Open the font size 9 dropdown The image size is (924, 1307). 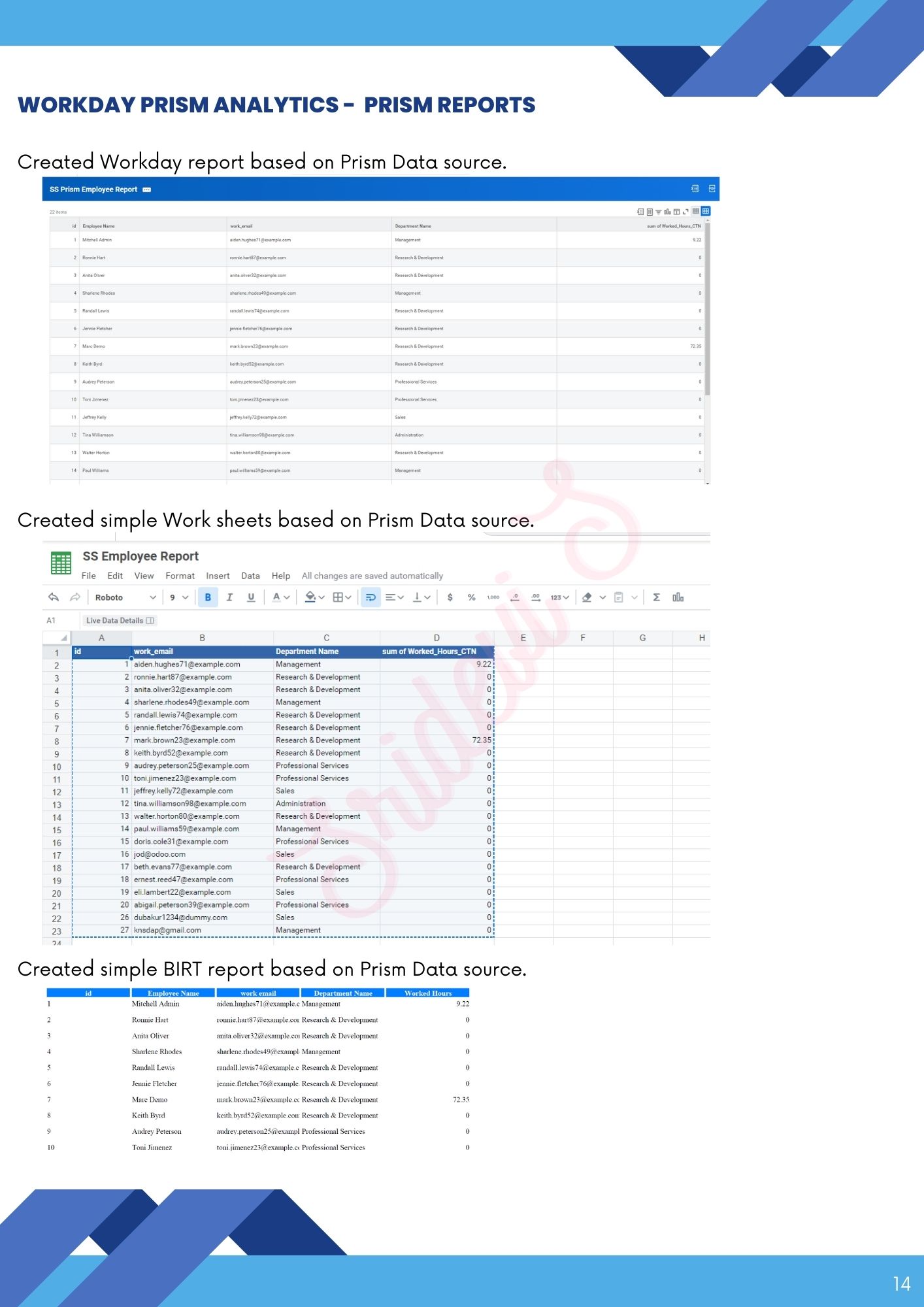pos(179,597)
